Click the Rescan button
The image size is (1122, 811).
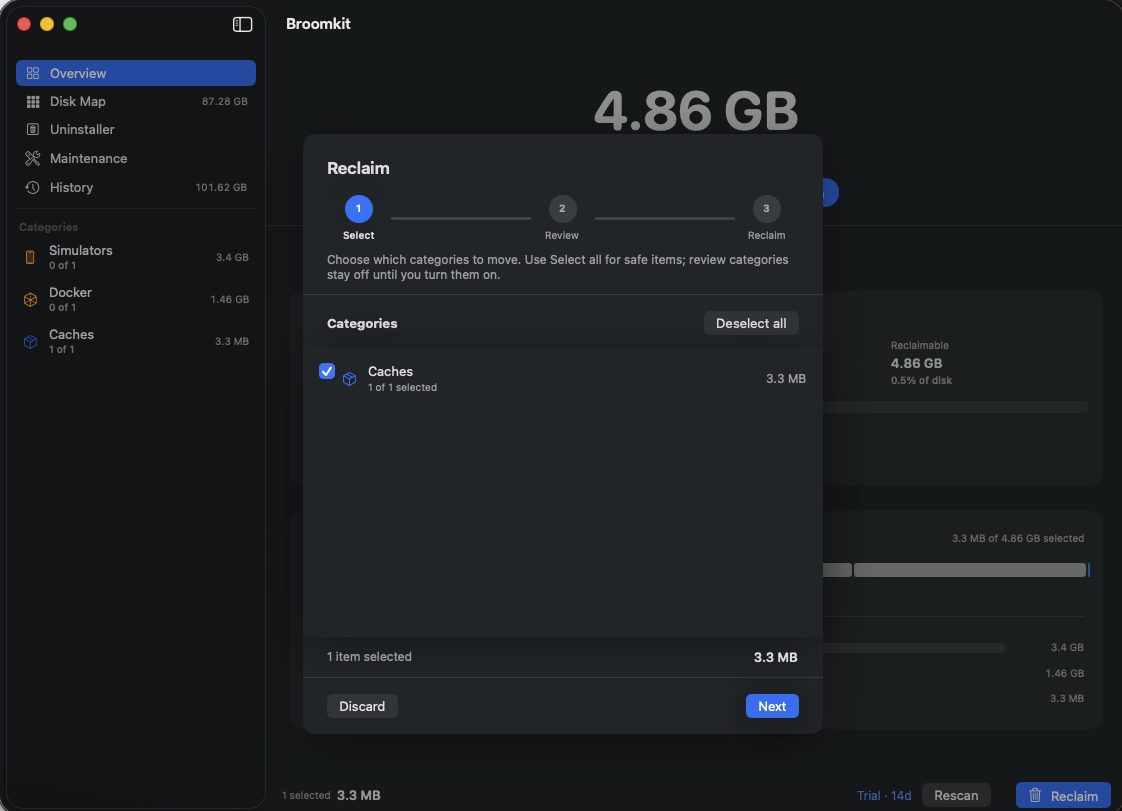coord(956,795)
